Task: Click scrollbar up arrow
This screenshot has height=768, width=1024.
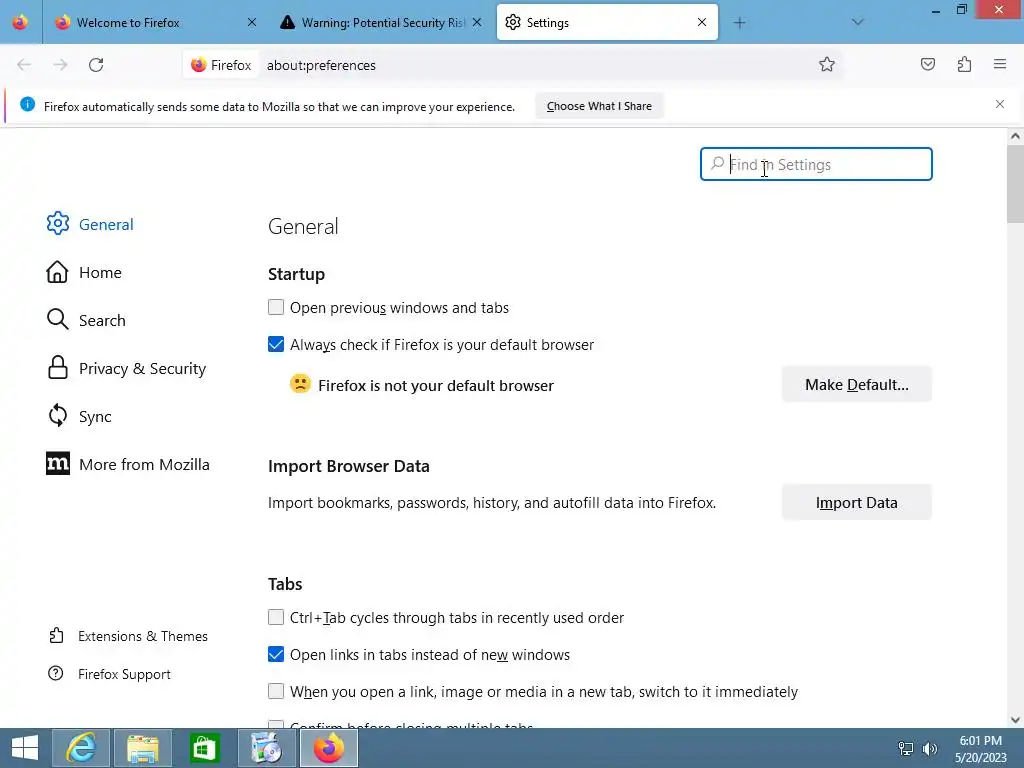Action: [x=1015, y=136]
